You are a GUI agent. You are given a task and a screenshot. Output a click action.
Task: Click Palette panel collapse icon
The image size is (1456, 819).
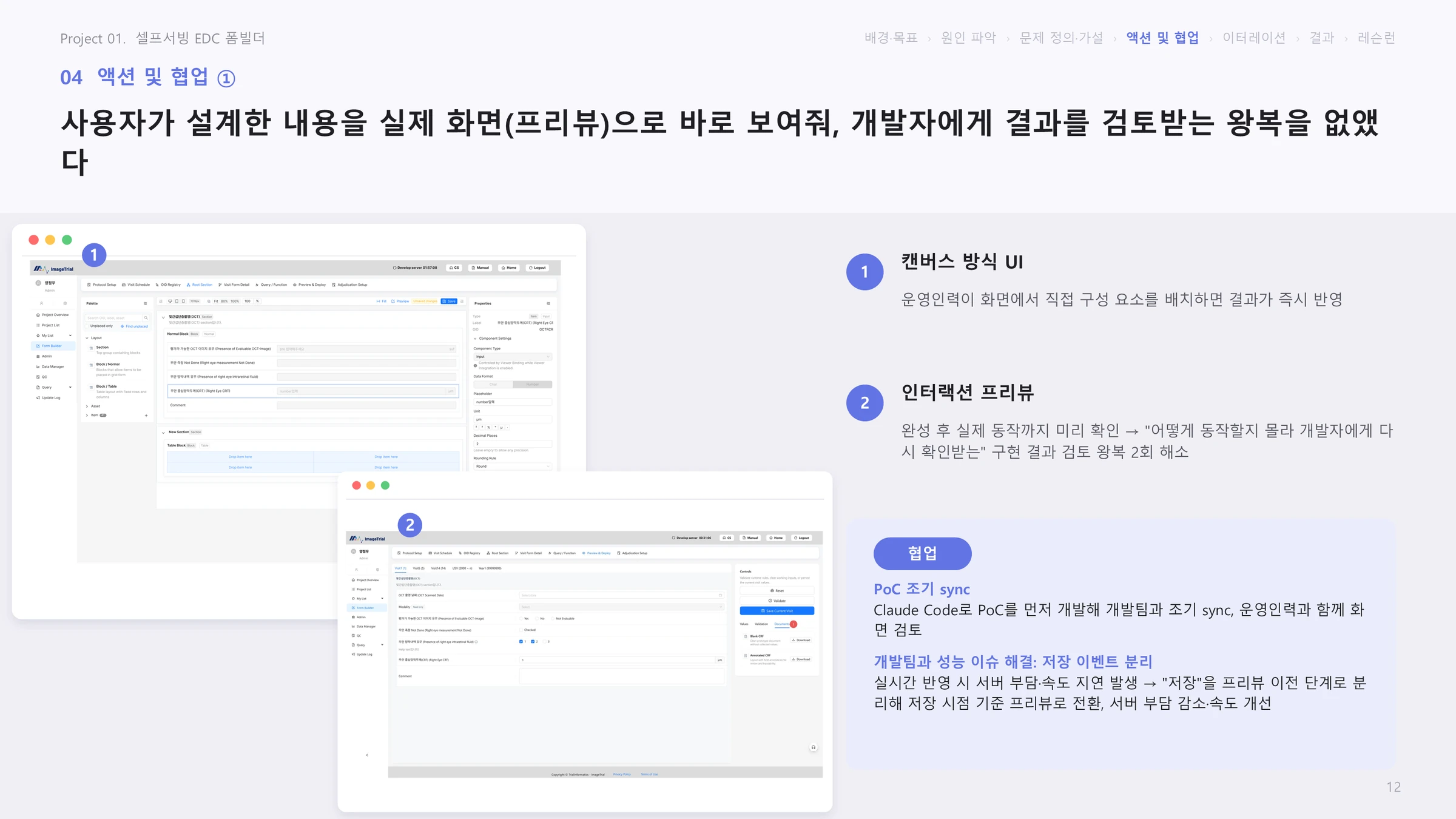coord(145,303)
